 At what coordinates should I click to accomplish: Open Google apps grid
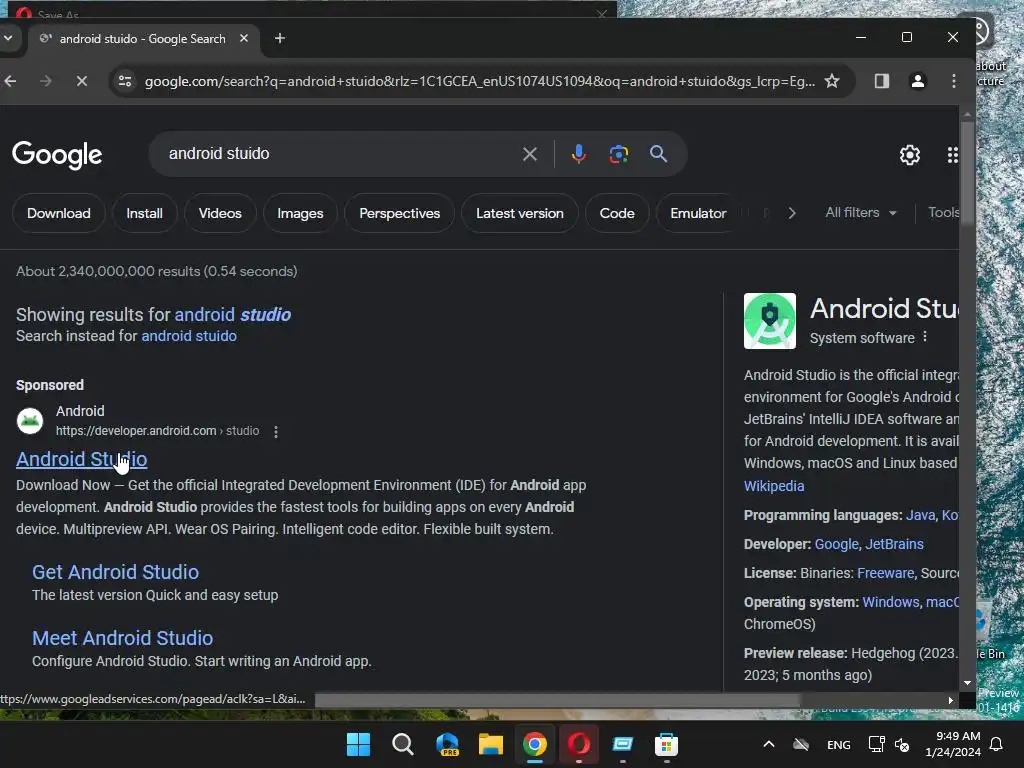coord(952,155)
